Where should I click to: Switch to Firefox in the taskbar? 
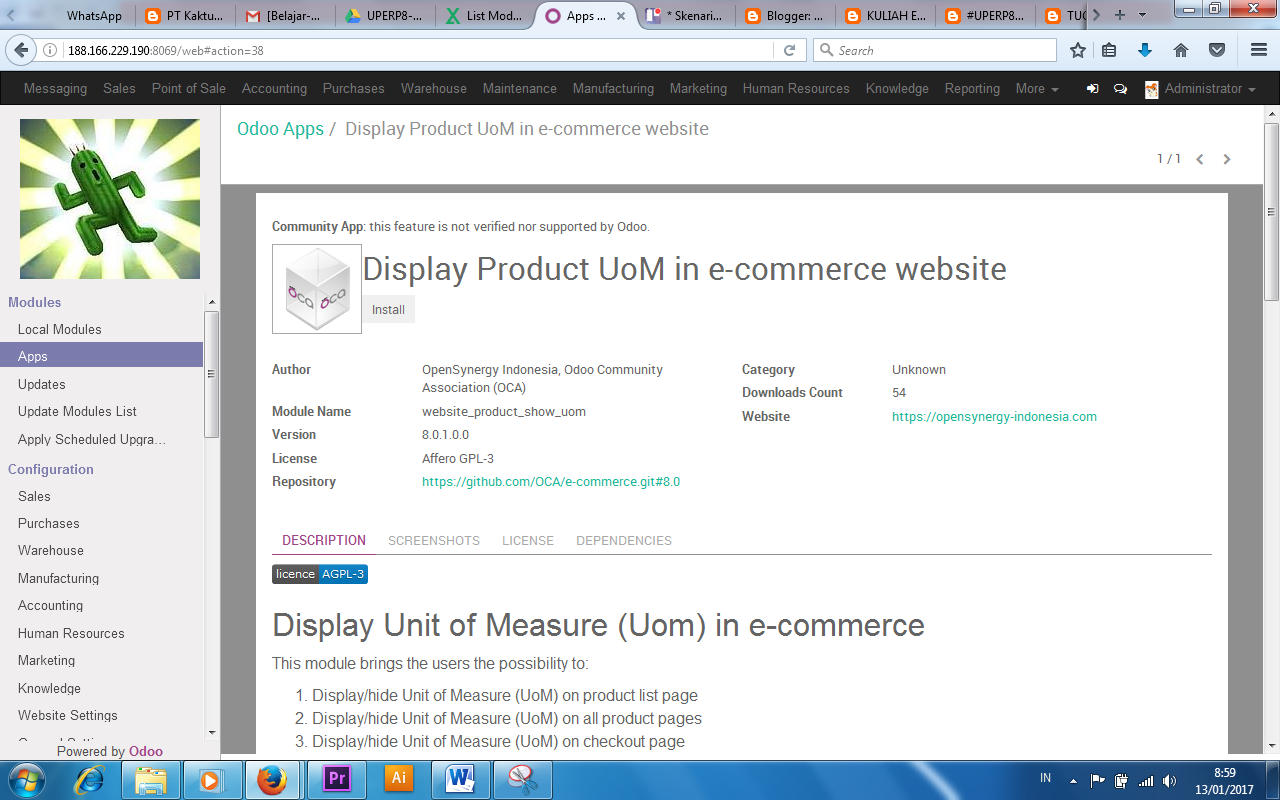[x=272, y=779]
